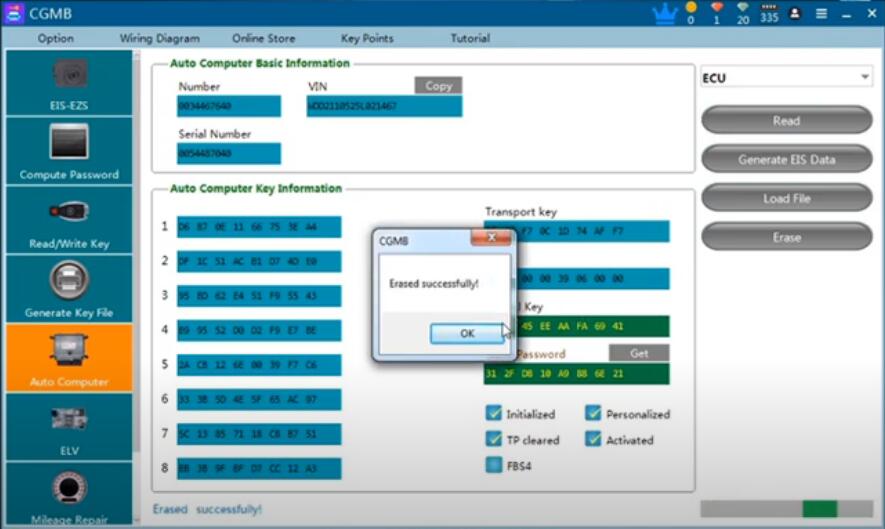Image resolution: width=885 pixels, height=529 pixels.
Task: Select Compute Password in sidebar
Action: click(69, 151)
